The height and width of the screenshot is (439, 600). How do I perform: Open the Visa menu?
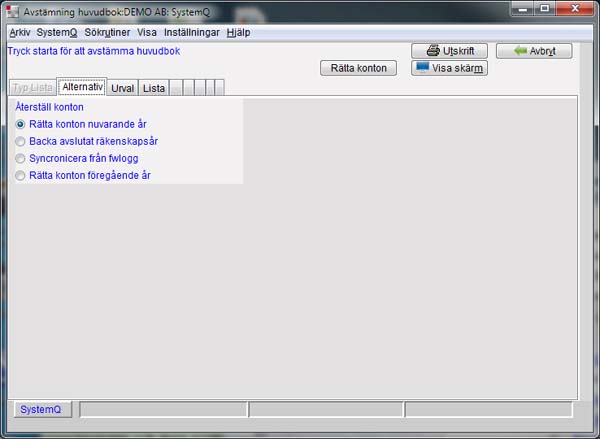147,32
